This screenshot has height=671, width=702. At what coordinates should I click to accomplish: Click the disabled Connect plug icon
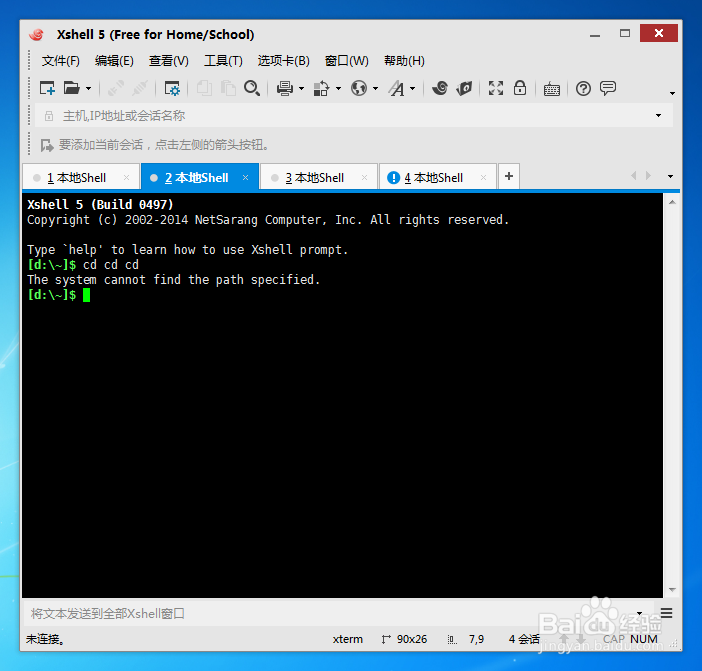pyautogui.click(x=116, y=88)
